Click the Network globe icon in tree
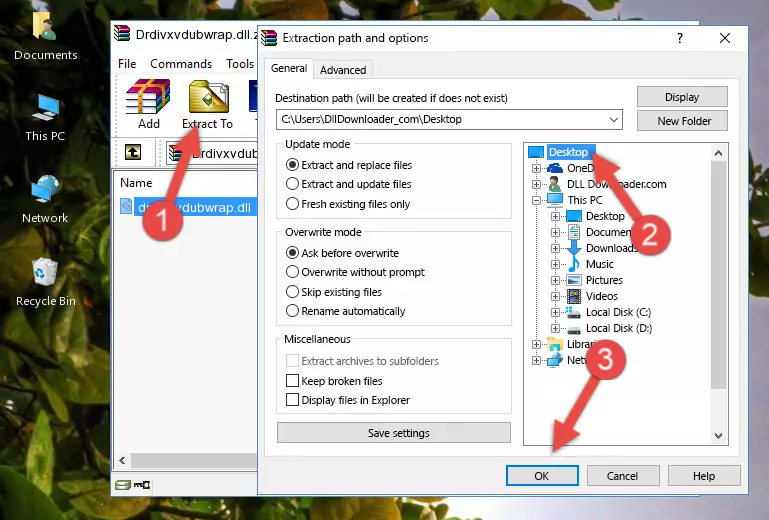This screenshot has height=520, width=769. click(555, 360)
